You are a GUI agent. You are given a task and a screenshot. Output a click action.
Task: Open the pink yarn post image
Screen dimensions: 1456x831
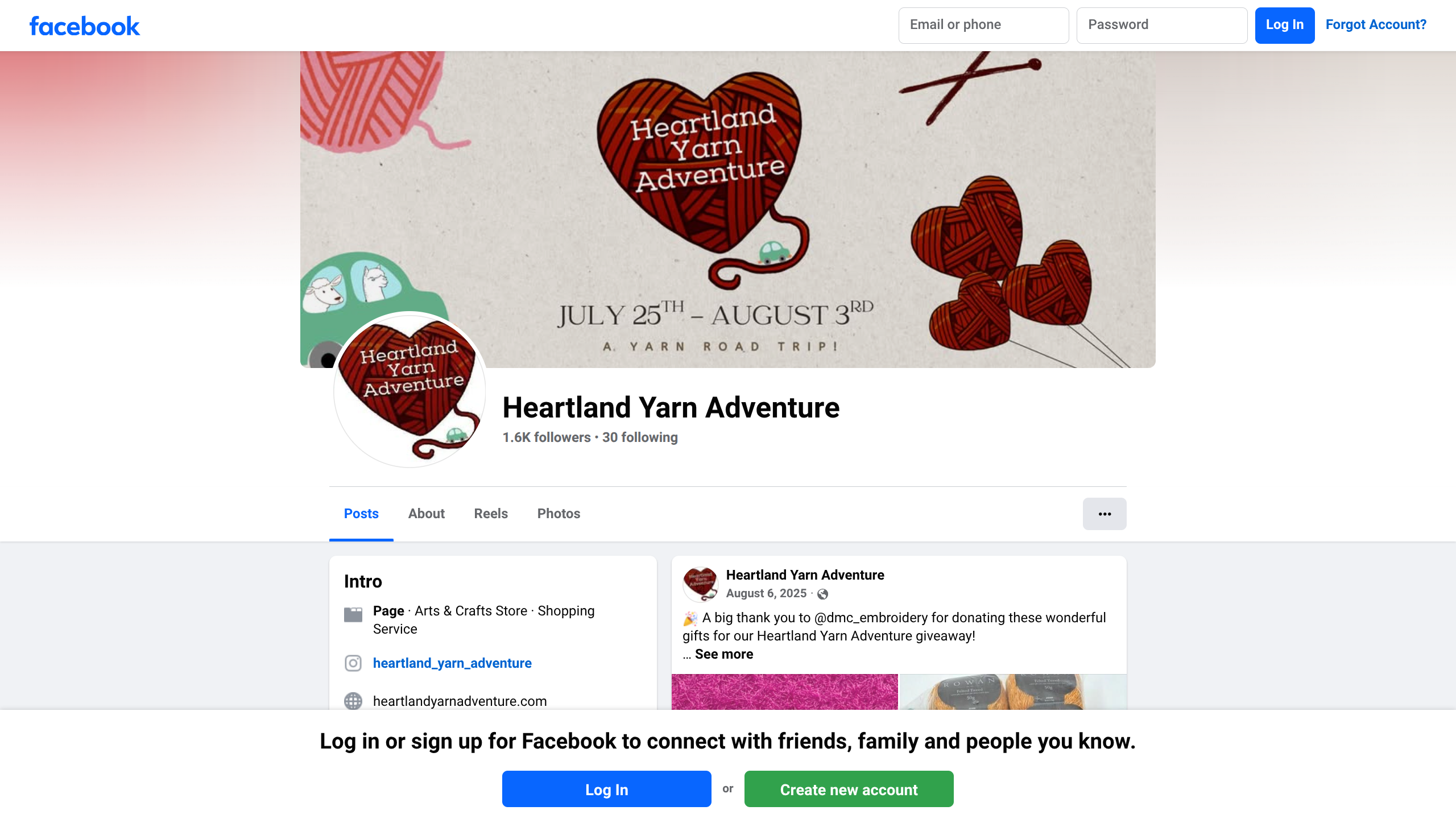[x=784, y=692]
